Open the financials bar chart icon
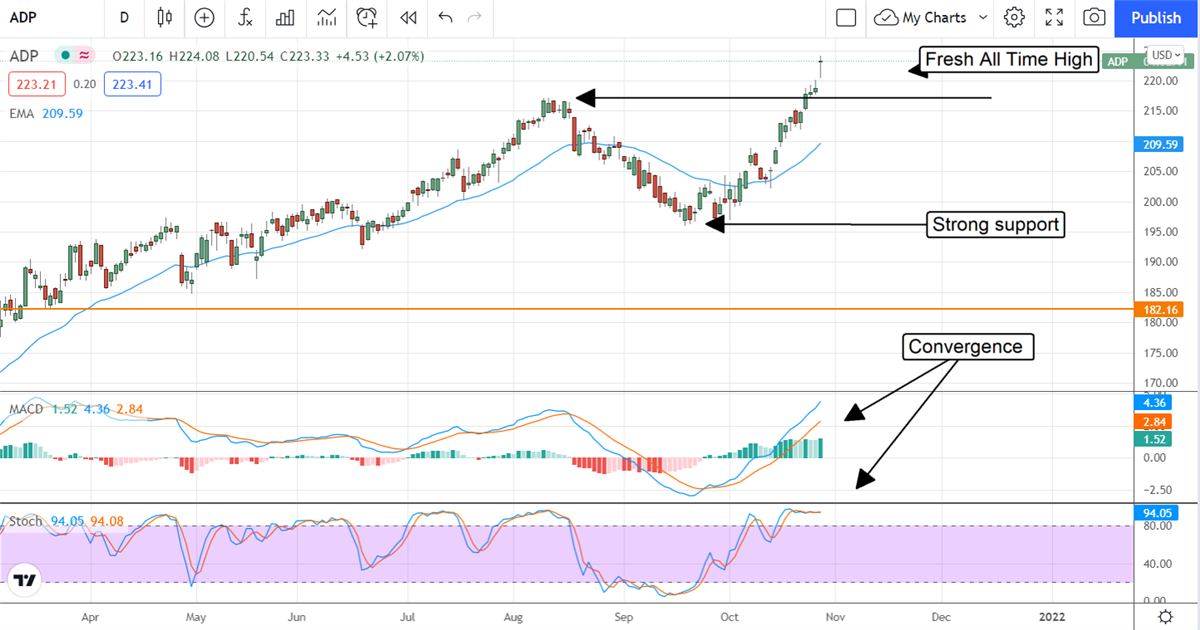This screenshot has height=630, width=1200. [285, 17]
